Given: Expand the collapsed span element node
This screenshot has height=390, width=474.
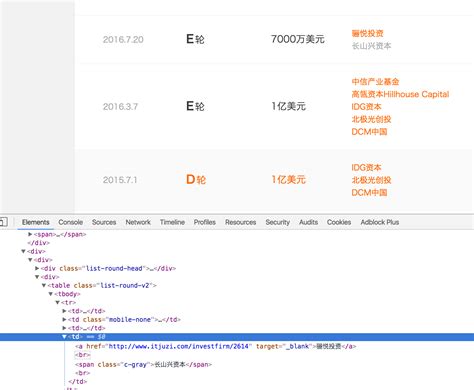Looking at the screenshot, I should click(30, 234).
